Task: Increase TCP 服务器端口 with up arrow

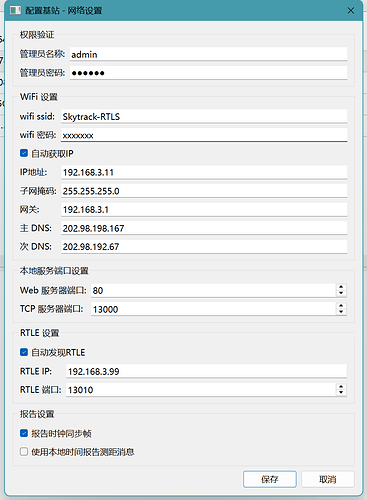Action: (x=341, y=306)
